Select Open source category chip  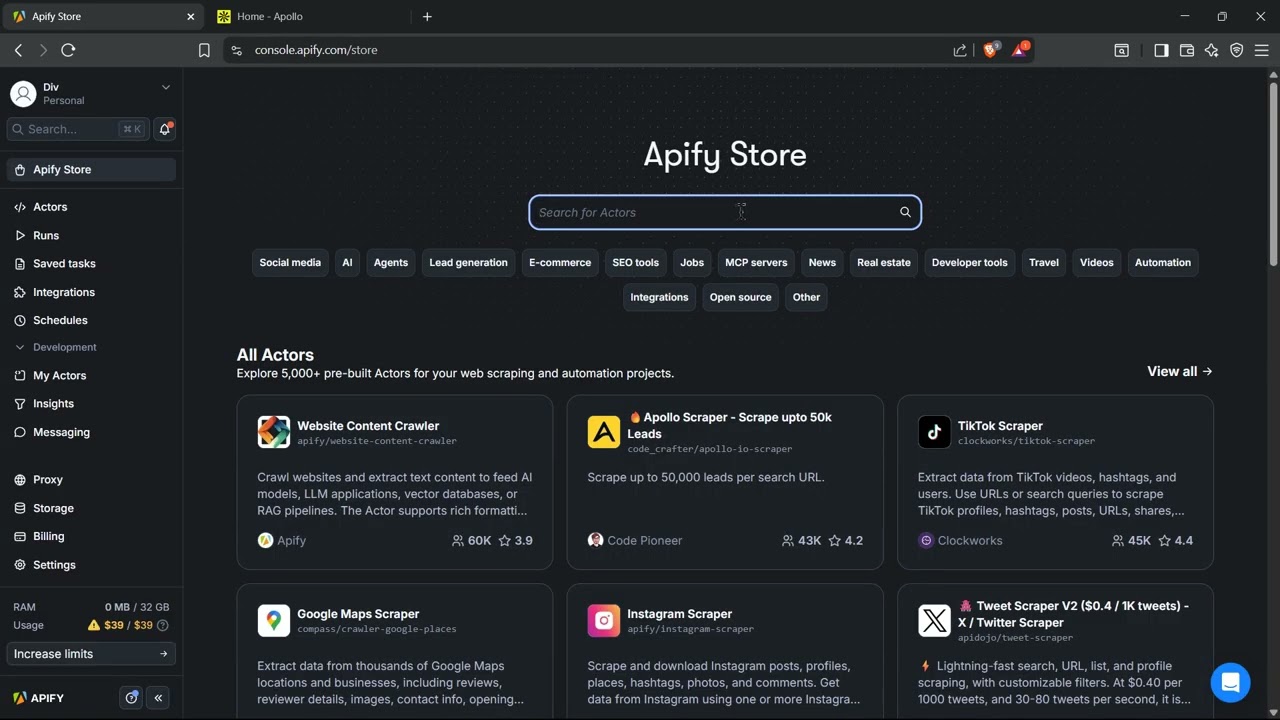[x=740, y=297]
